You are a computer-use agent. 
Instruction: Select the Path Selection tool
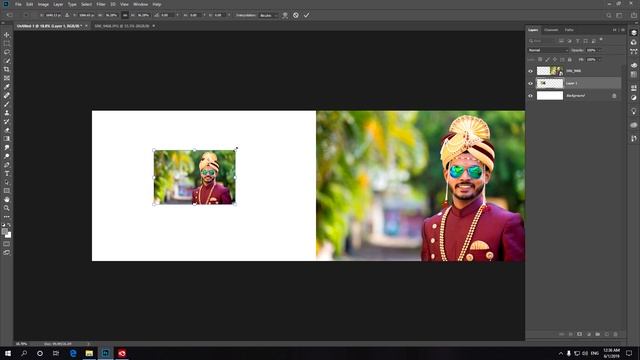[7, 182]
